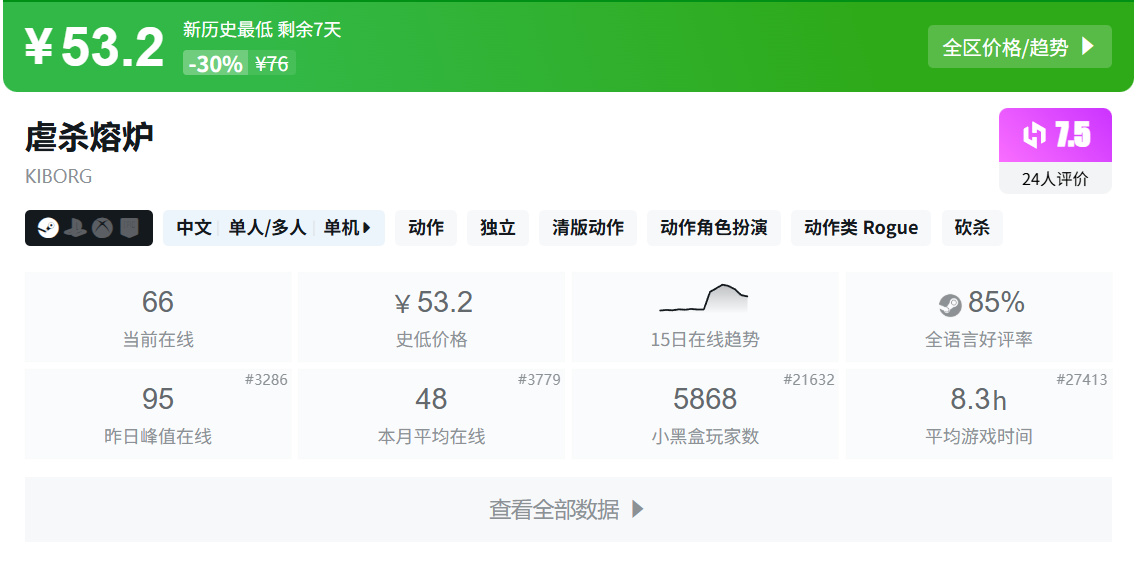The width and height of the screenshot is (1146, 562).
Task: Click the KIBORG subtitle
Action: (58, 177)
